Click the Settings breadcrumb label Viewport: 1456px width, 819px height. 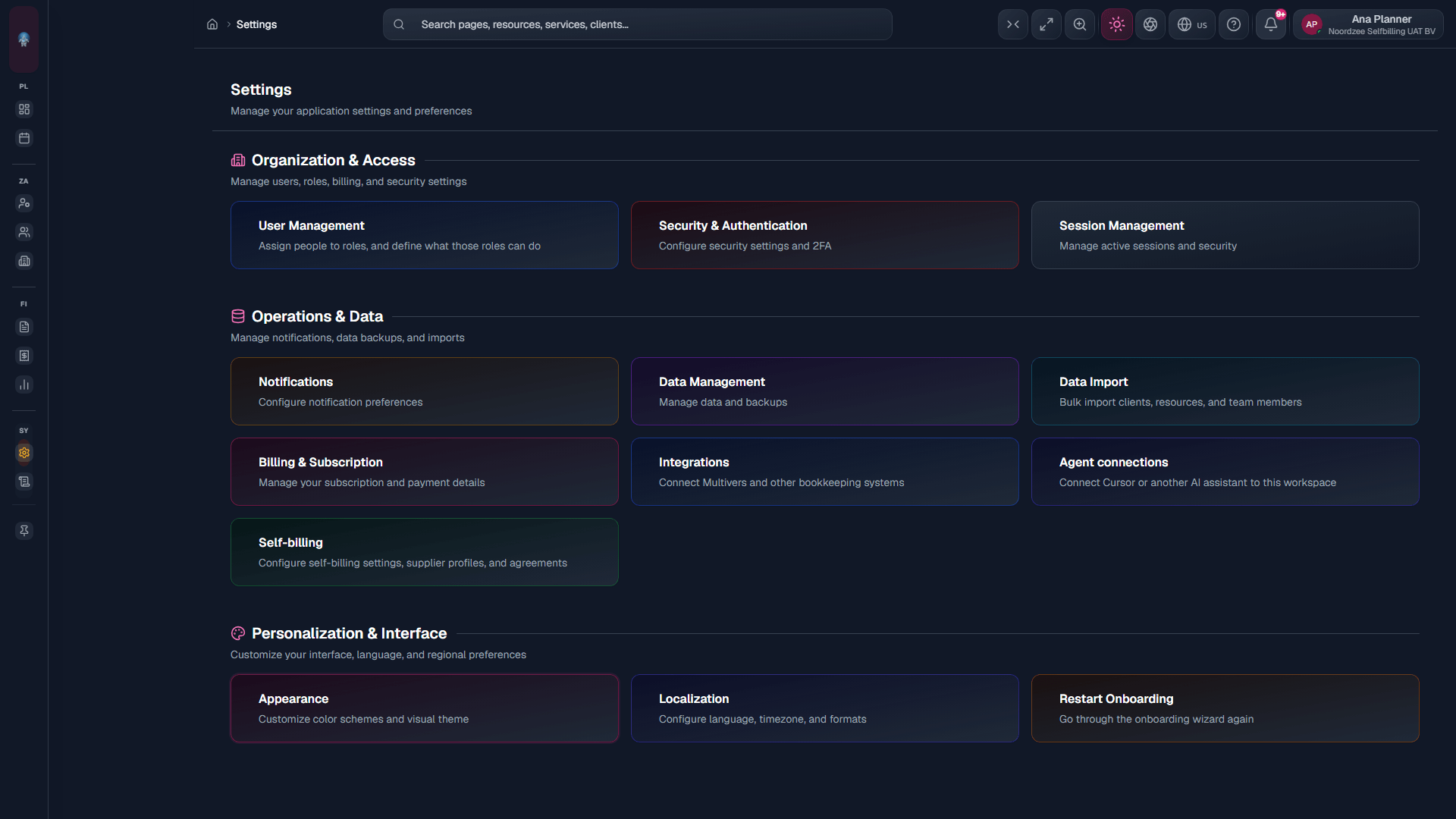coord(256,24)
